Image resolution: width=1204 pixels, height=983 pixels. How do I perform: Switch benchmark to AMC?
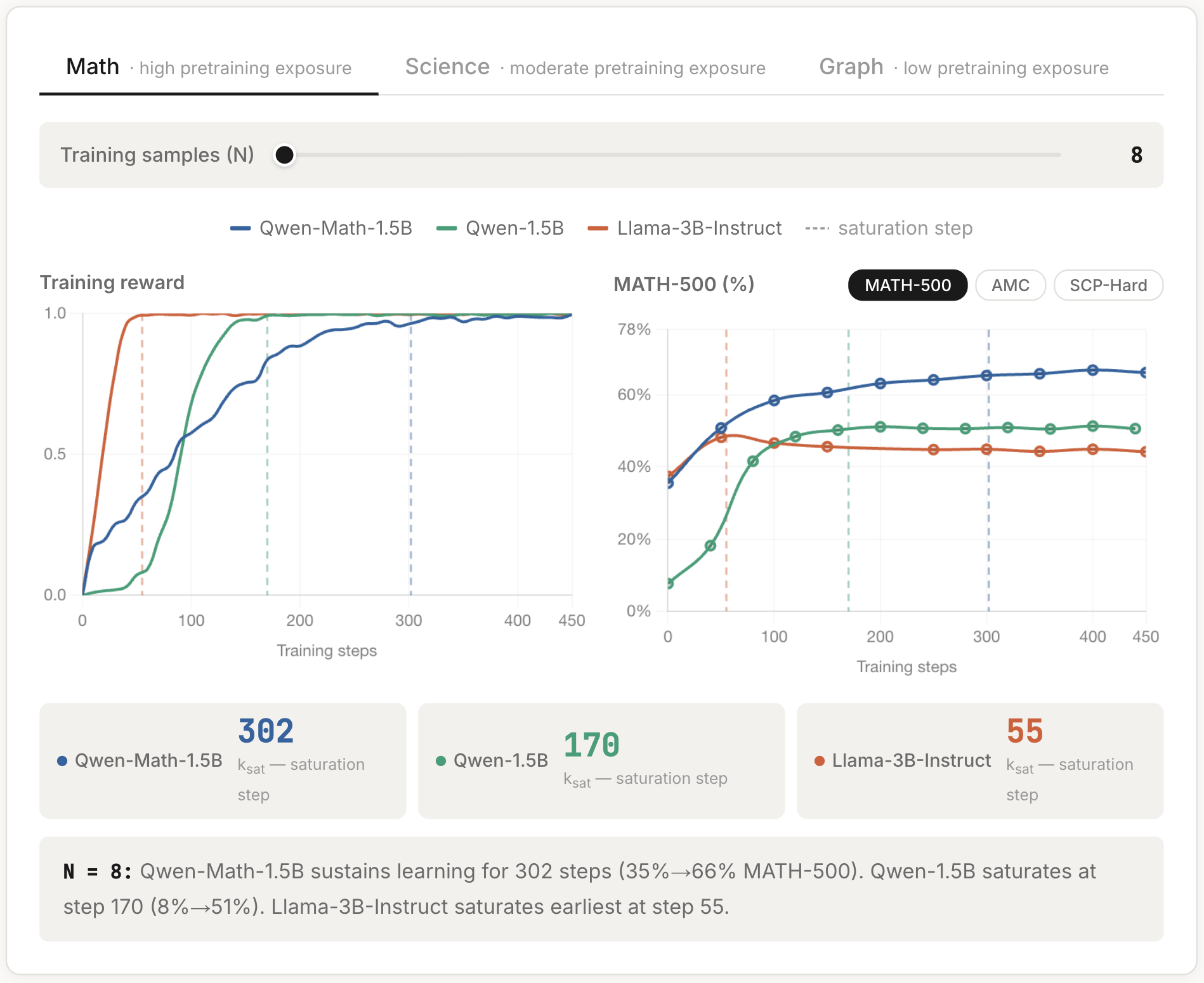point(1010,285)
